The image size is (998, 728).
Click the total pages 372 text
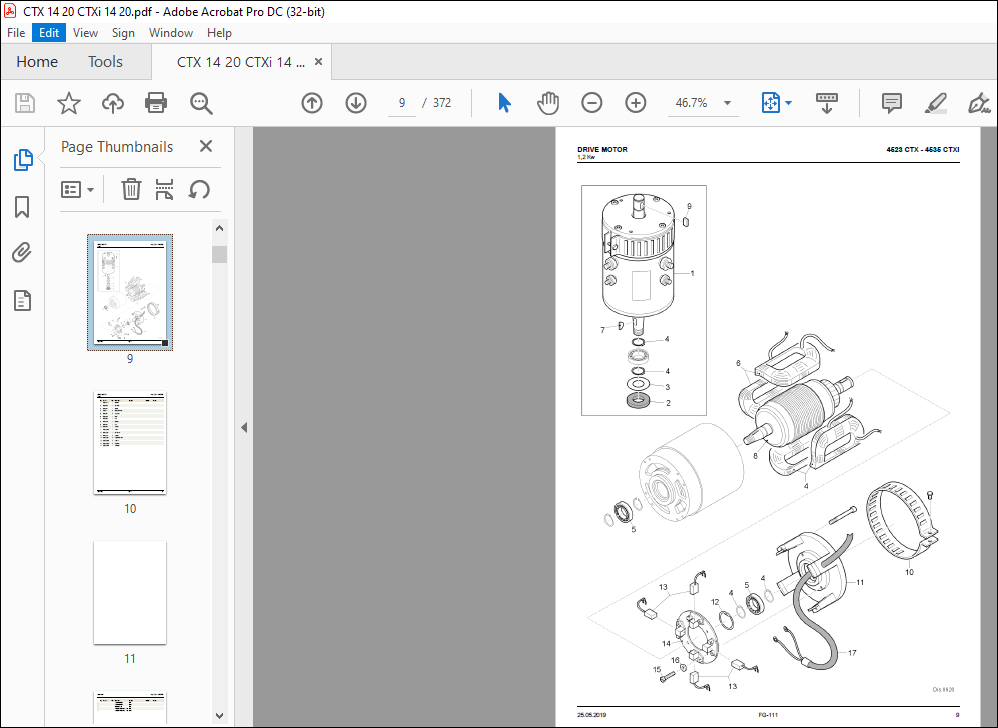tap(442, 103)
